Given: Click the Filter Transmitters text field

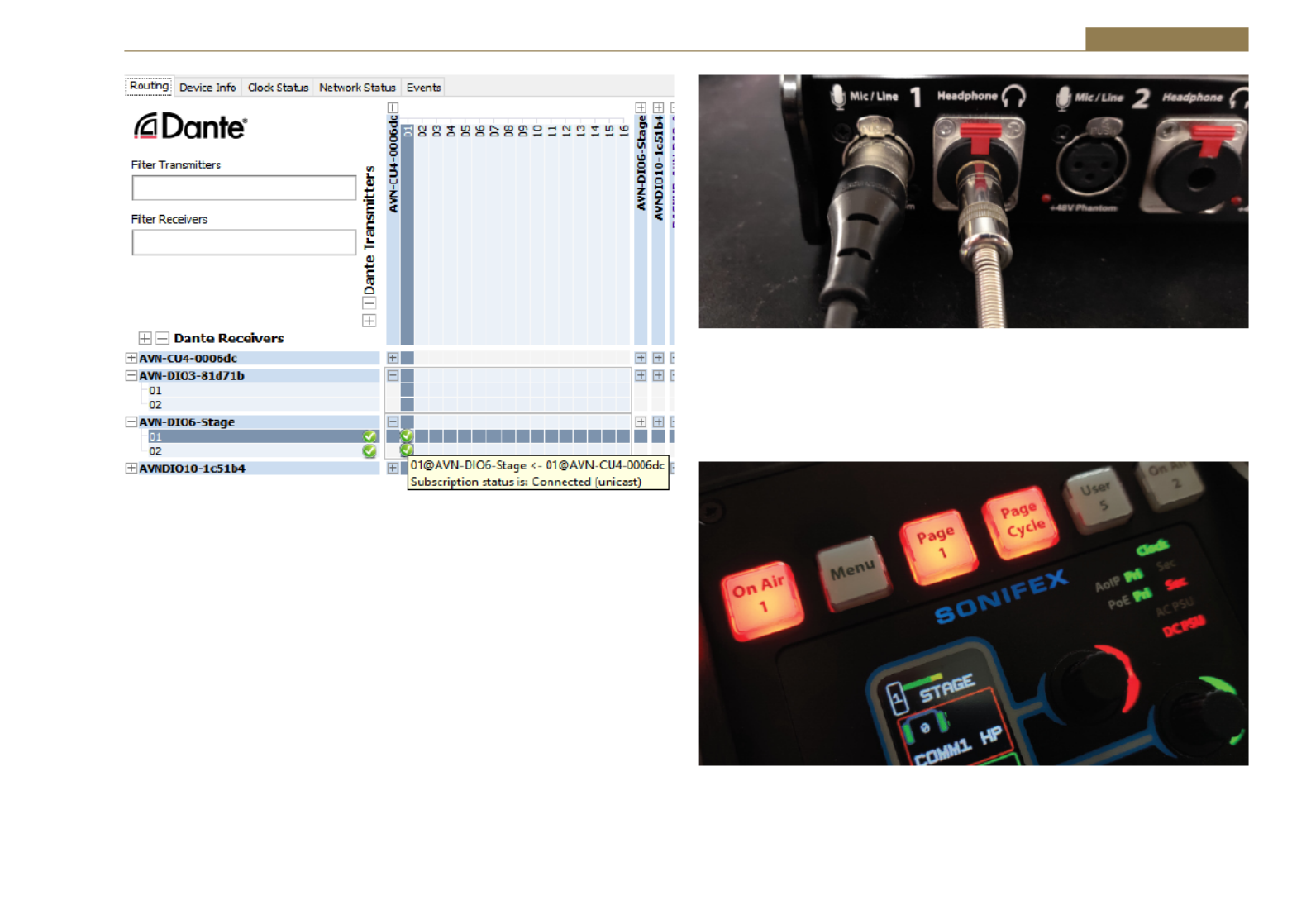Looking at the screenshot, I should 244,188.
